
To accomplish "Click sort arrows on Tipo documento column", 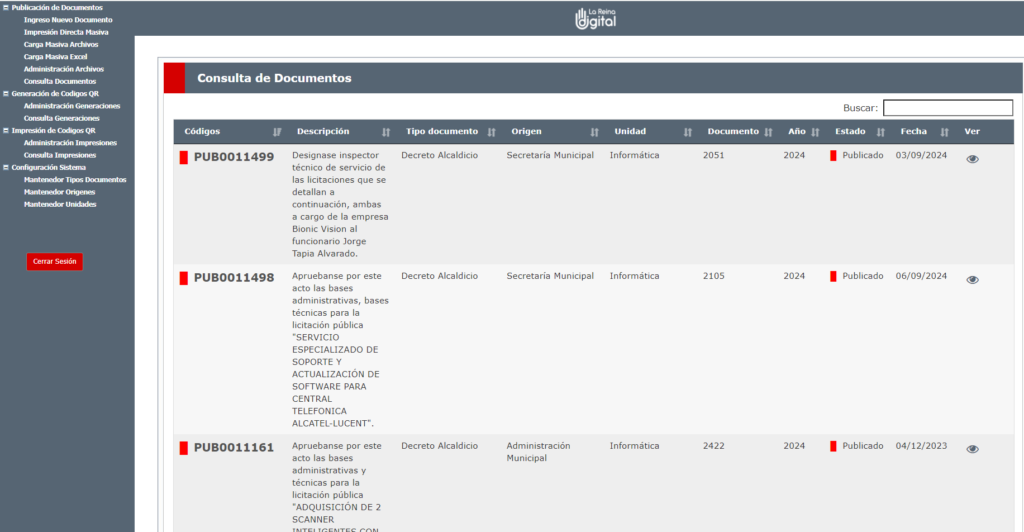I will [x=491, y=132].
